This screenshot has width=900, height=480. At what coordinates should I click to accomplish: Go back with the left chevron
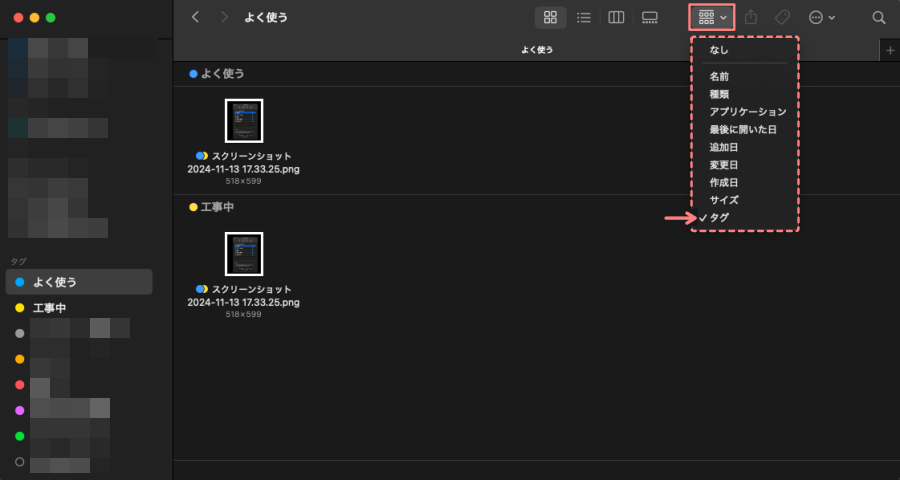pyautogui.click(x=196, y=17)
